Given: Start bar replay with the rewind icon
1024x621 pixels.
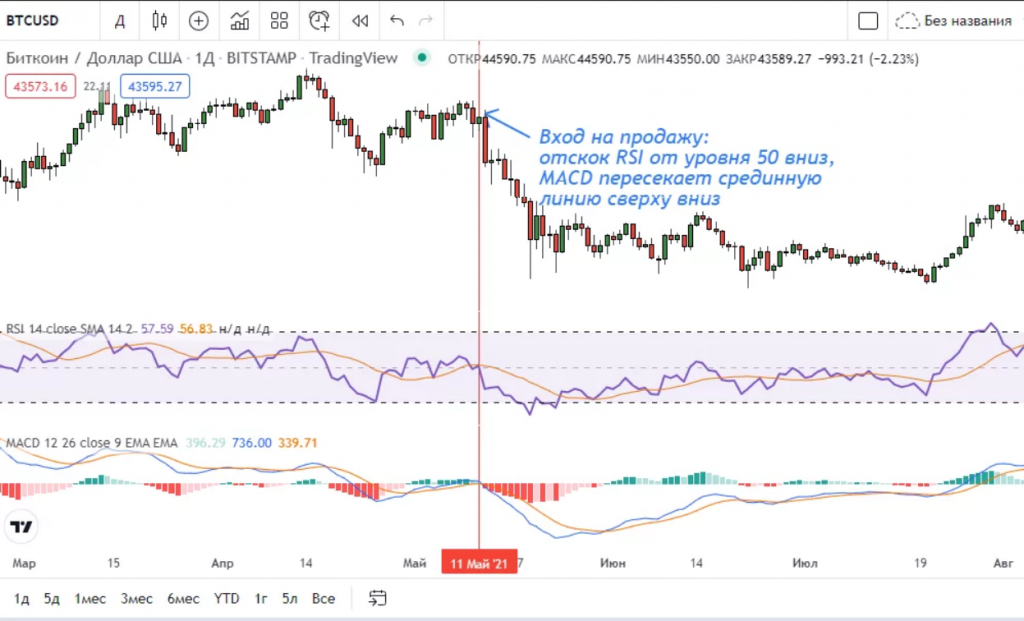Looking at the screenshot, I should pos(360,21).
